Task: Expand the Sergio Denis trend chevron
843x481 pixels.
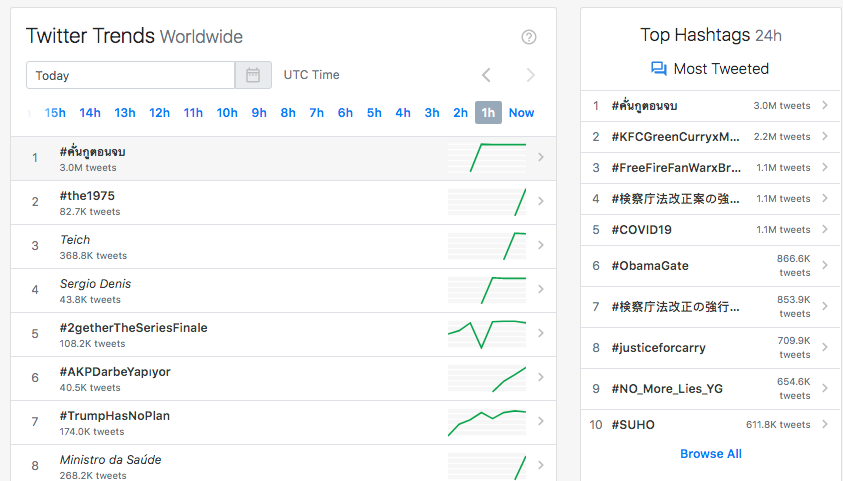Action: [541, 289]
